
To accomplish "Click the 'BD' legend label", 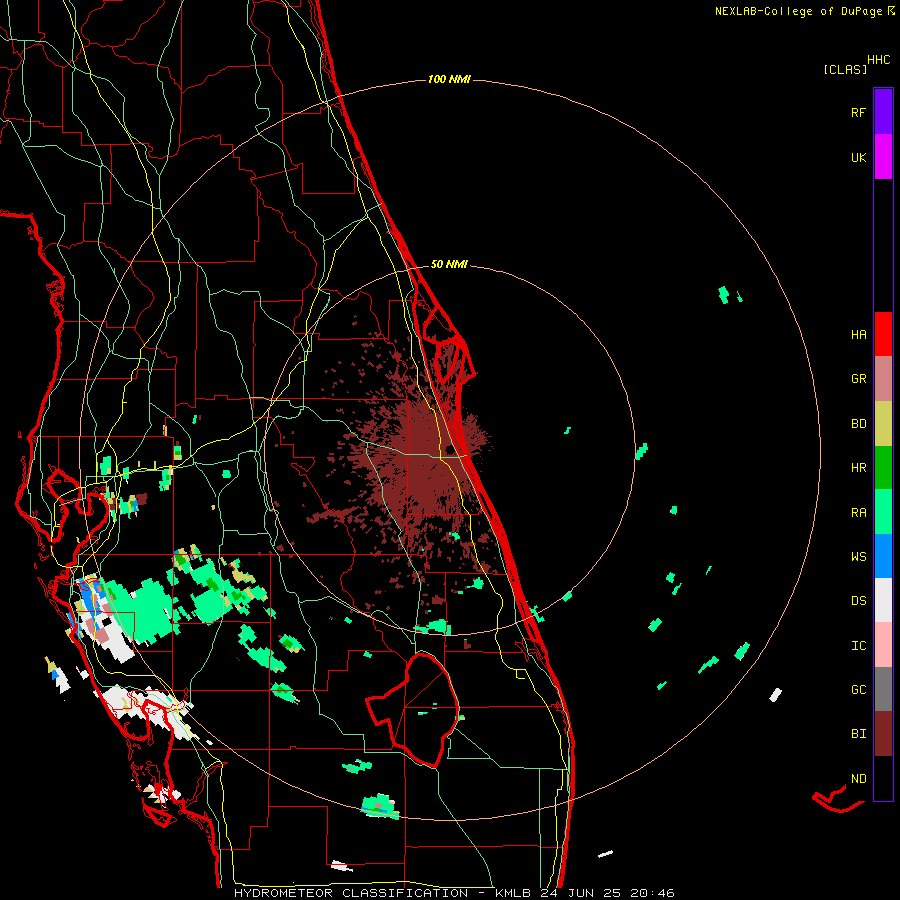I will 858,424.
